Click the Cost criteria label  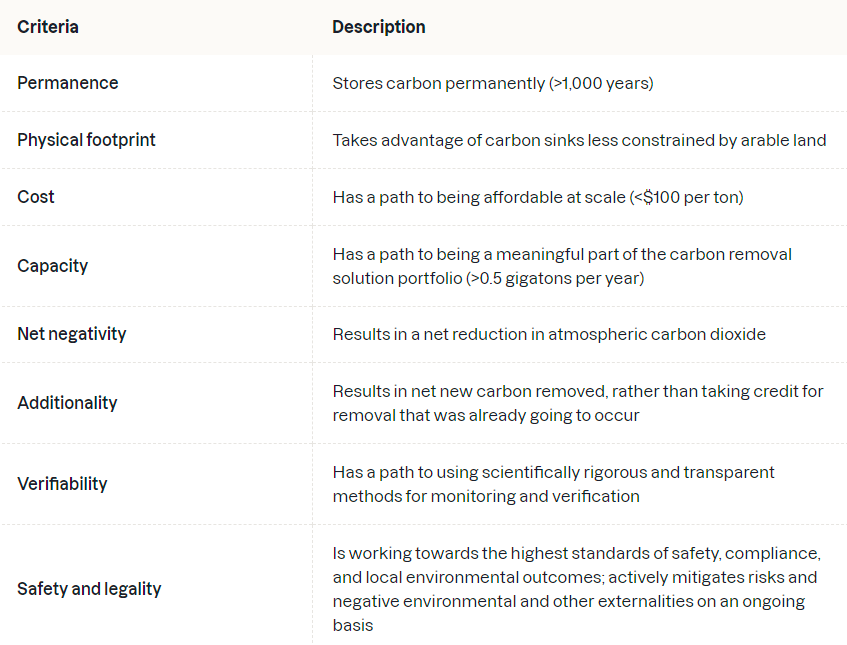point(36,197)
